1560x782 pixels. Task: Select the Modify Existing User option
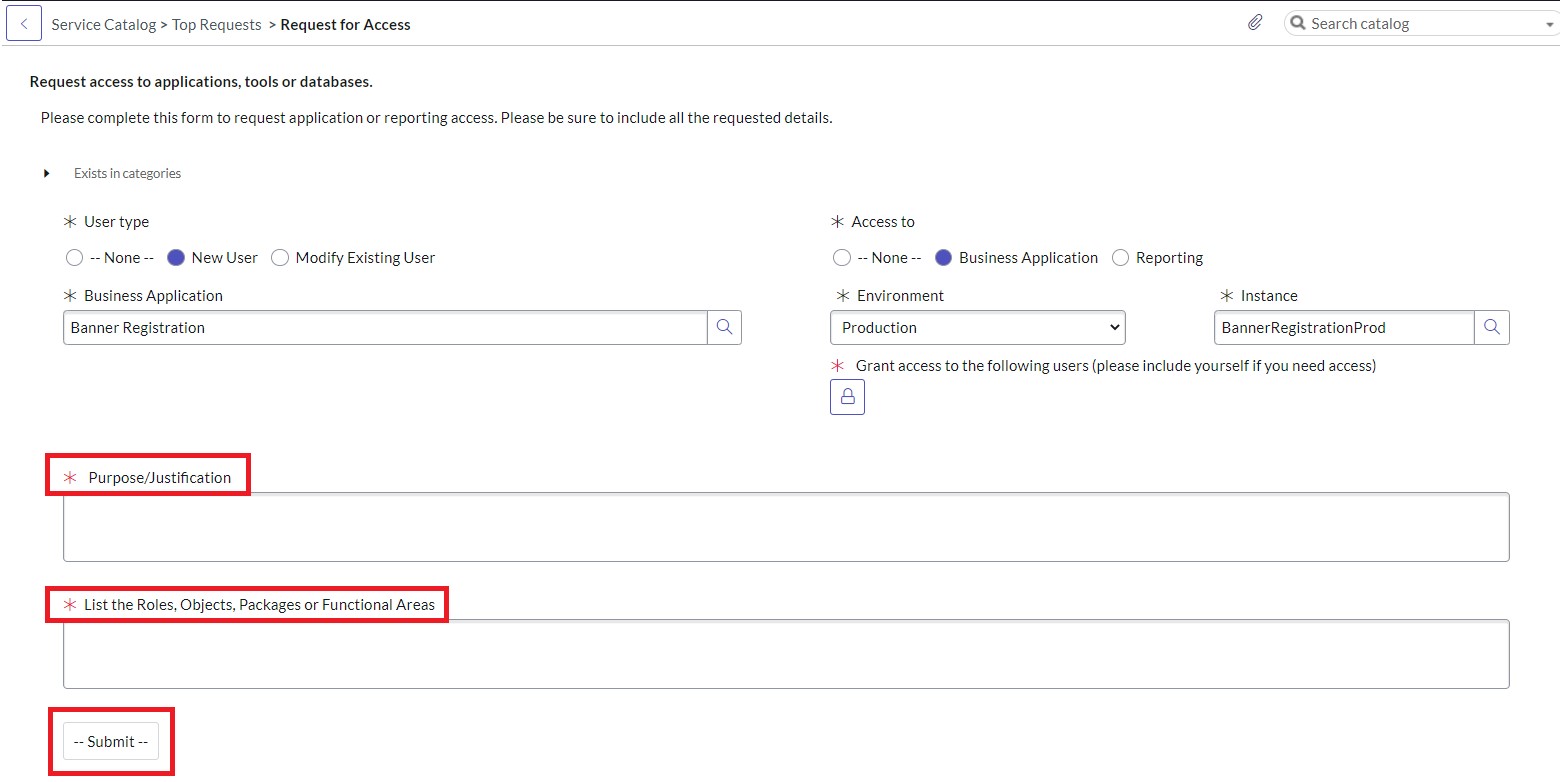[279, 257]
